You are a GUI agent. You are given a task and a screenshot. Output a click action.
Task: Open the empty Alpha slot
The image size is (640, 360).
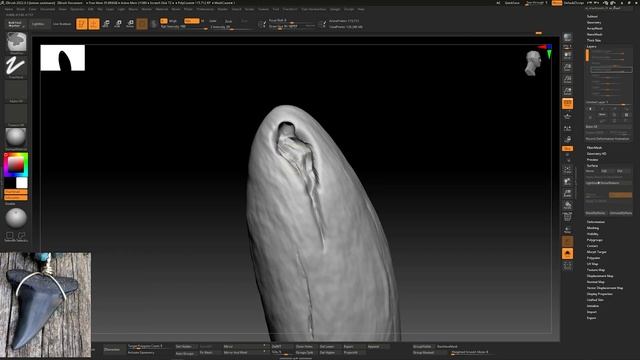pyautogui.click(x=16, y=91)
